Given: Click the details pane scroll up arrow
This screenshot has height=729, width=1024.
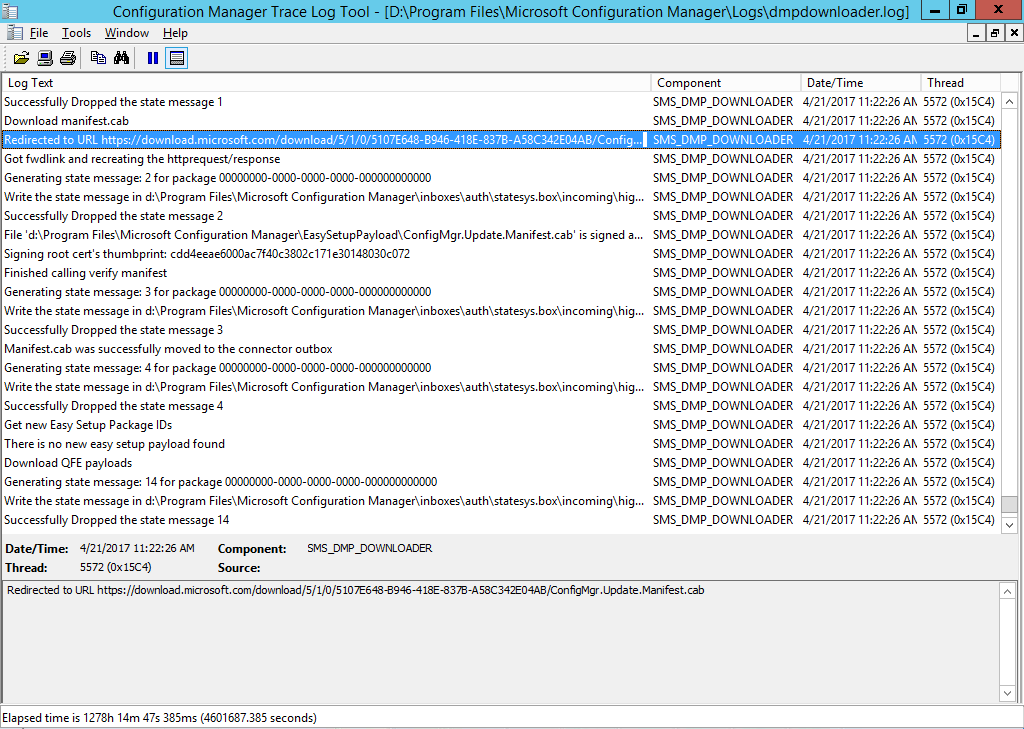Looking at the screenshot, I should click(x=1008, y=591).
